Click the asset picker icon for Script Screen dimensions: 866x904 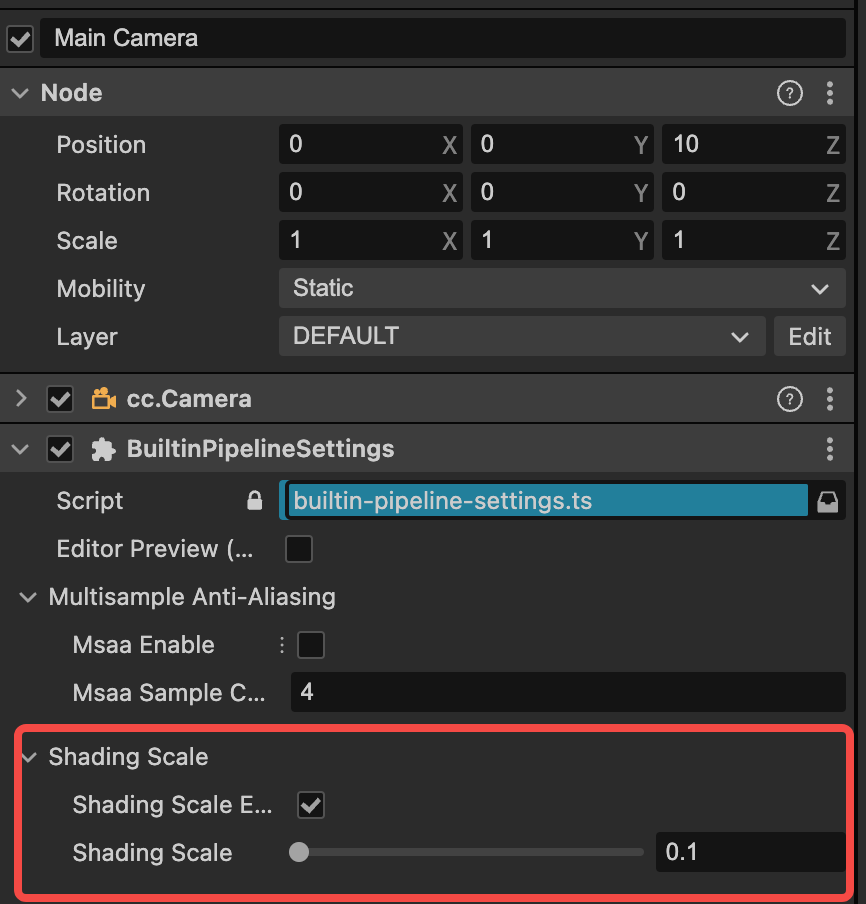click(828, 502)
